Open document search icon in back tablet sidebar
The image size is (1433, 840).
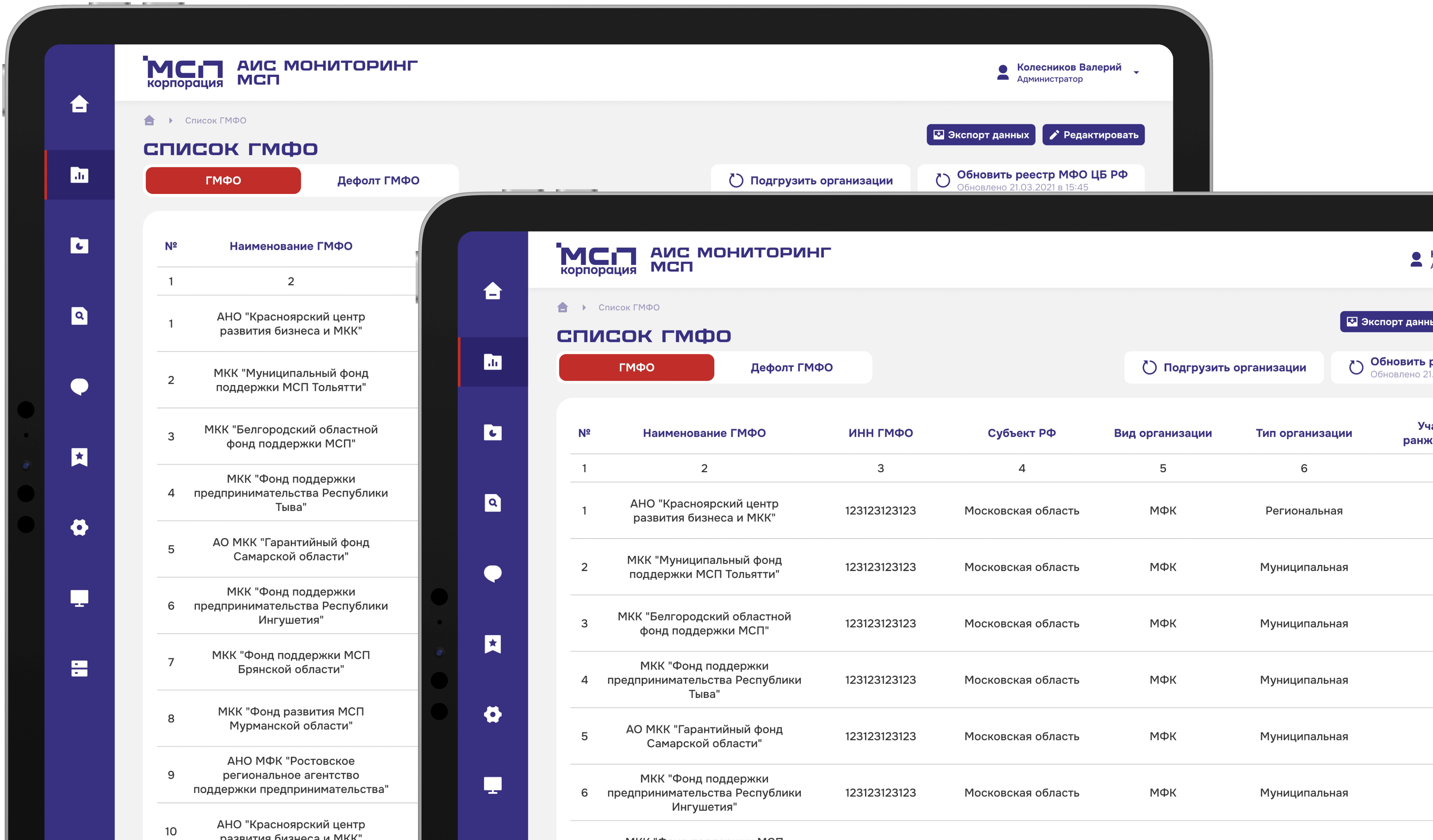click(79, 316)
